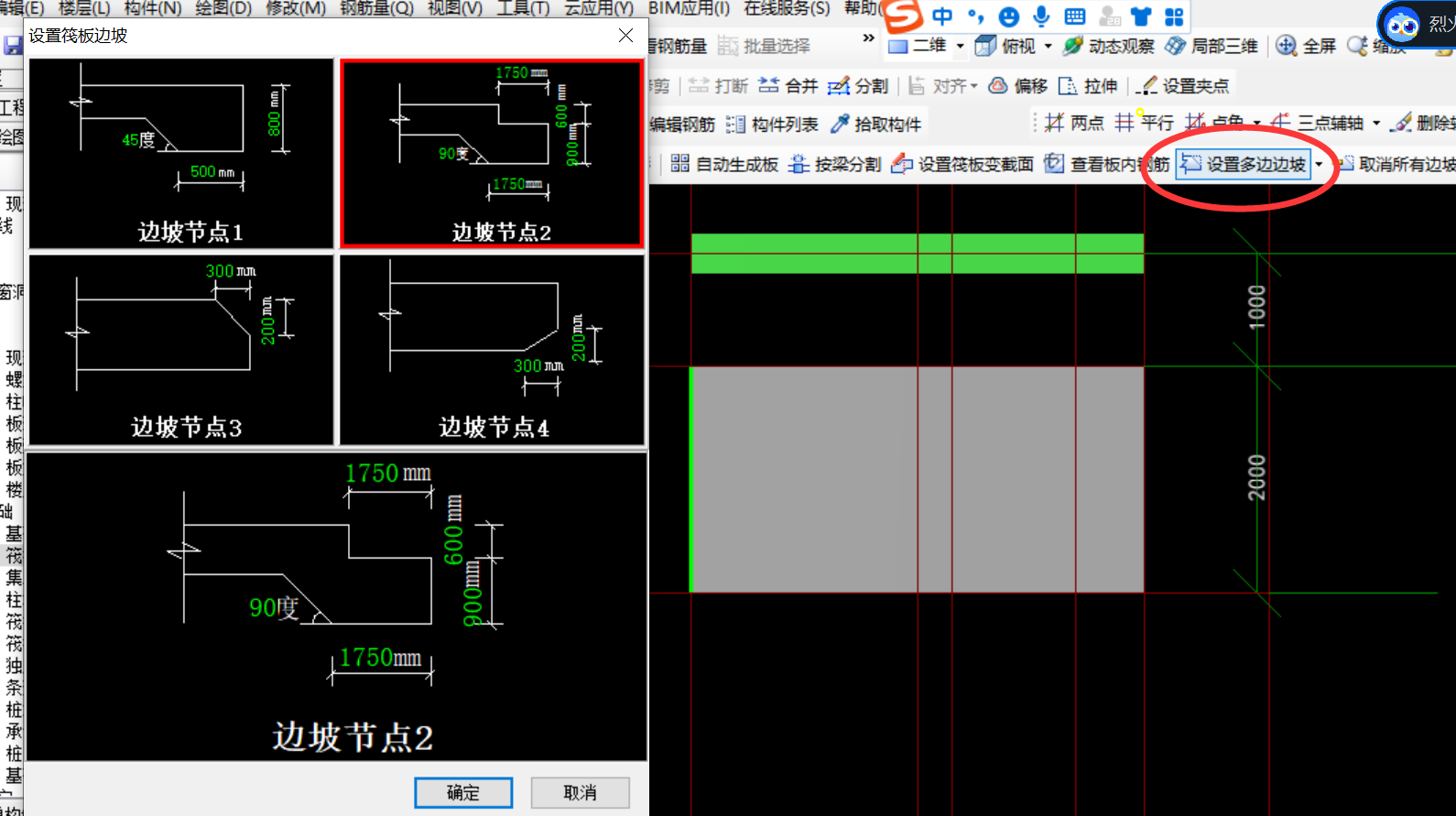This screenshot has width=1456, height=816.
Task: Select the 平行 parallel axis tool
Action: click(1144, 123)
